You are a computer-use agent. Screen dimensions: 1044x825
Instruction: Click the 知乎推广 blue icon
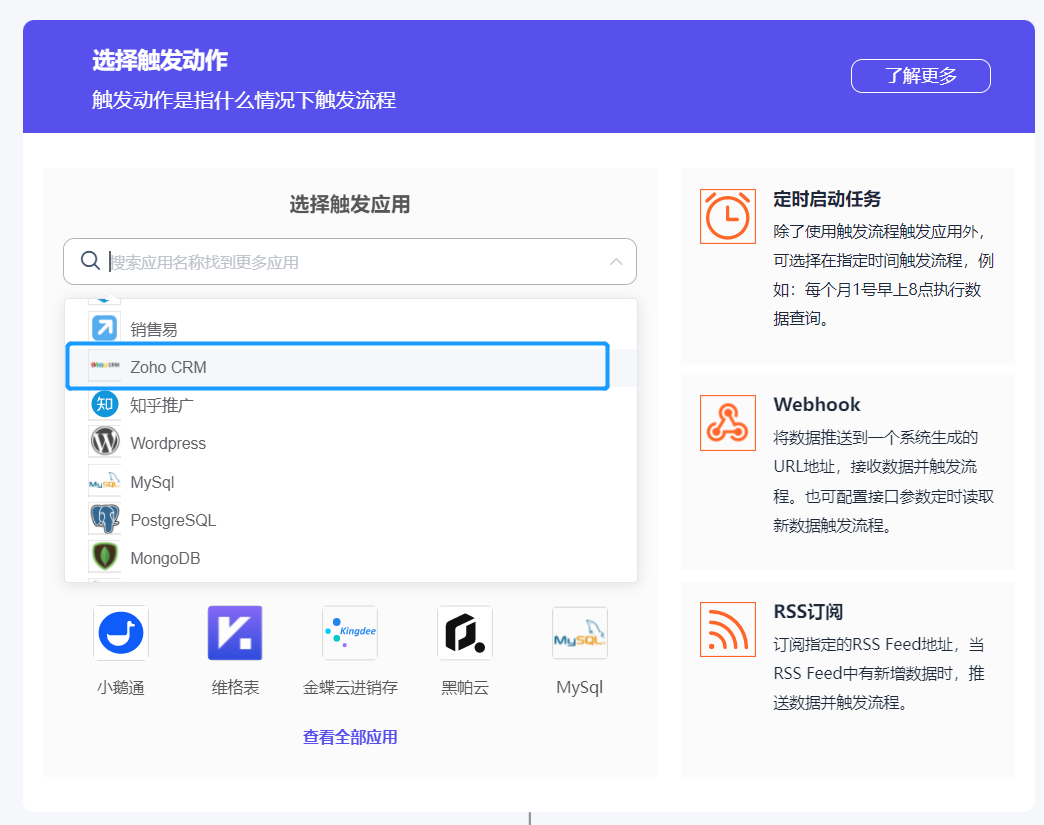105,404
